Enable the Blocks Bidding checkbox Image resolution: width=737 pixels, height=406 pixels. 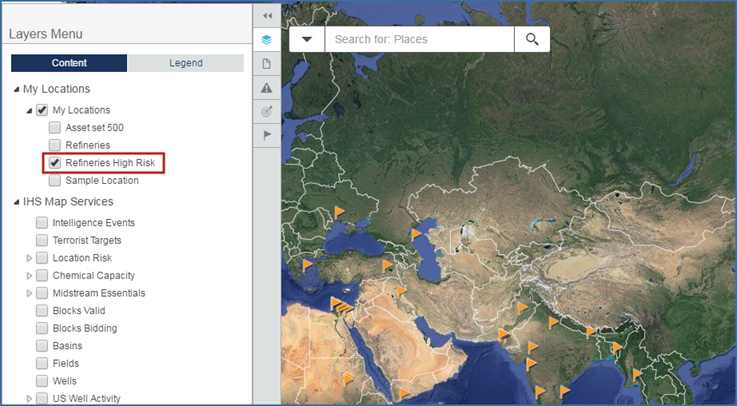click(42, 328)
